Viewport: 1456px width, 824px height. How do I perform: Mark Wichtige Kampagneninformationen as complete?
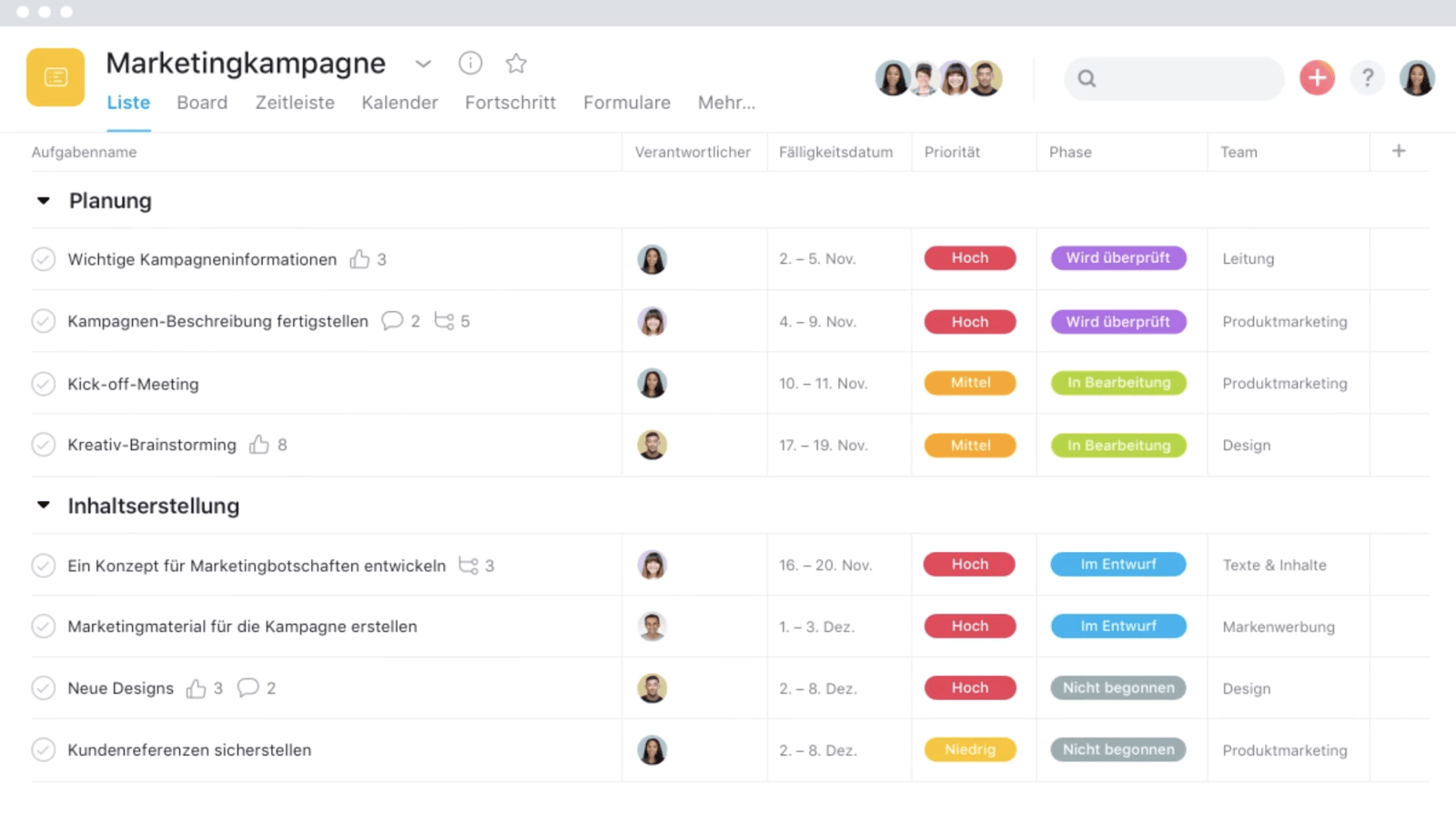pyautogui.click(x=44, y=259)
